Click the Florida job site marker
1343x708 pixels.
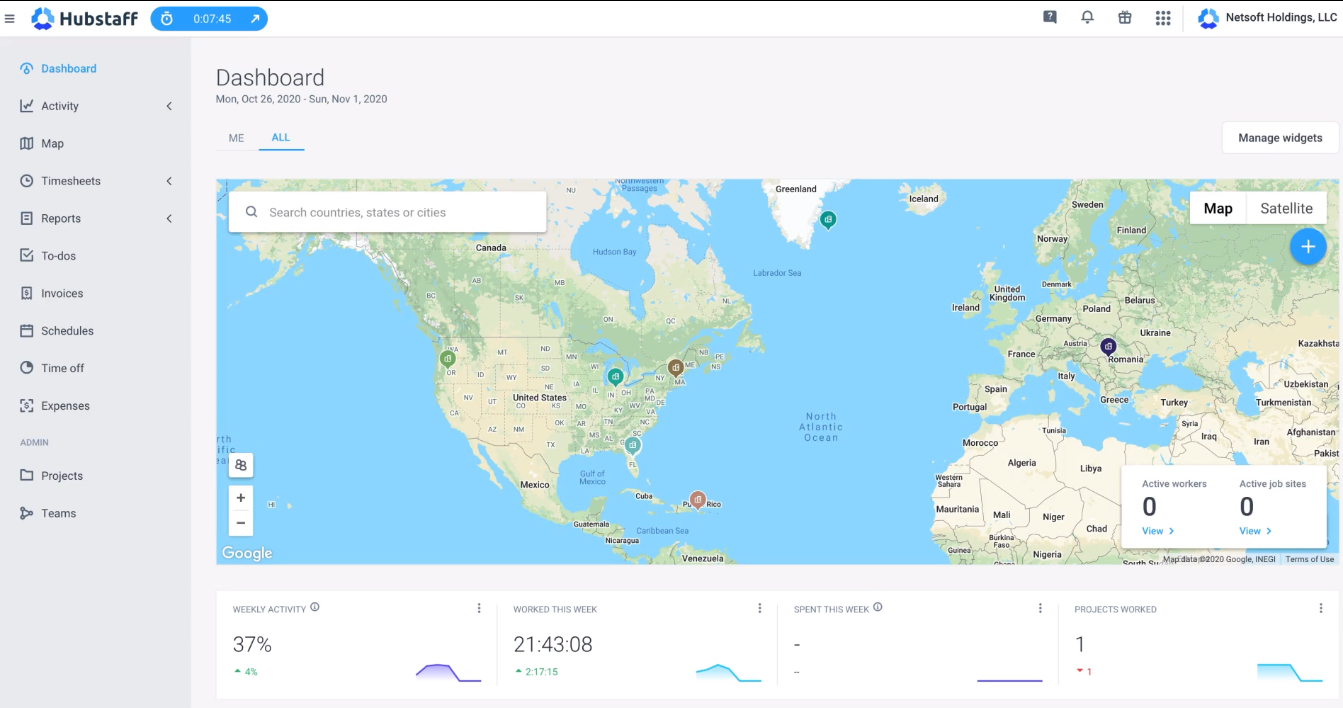(632, 445)
